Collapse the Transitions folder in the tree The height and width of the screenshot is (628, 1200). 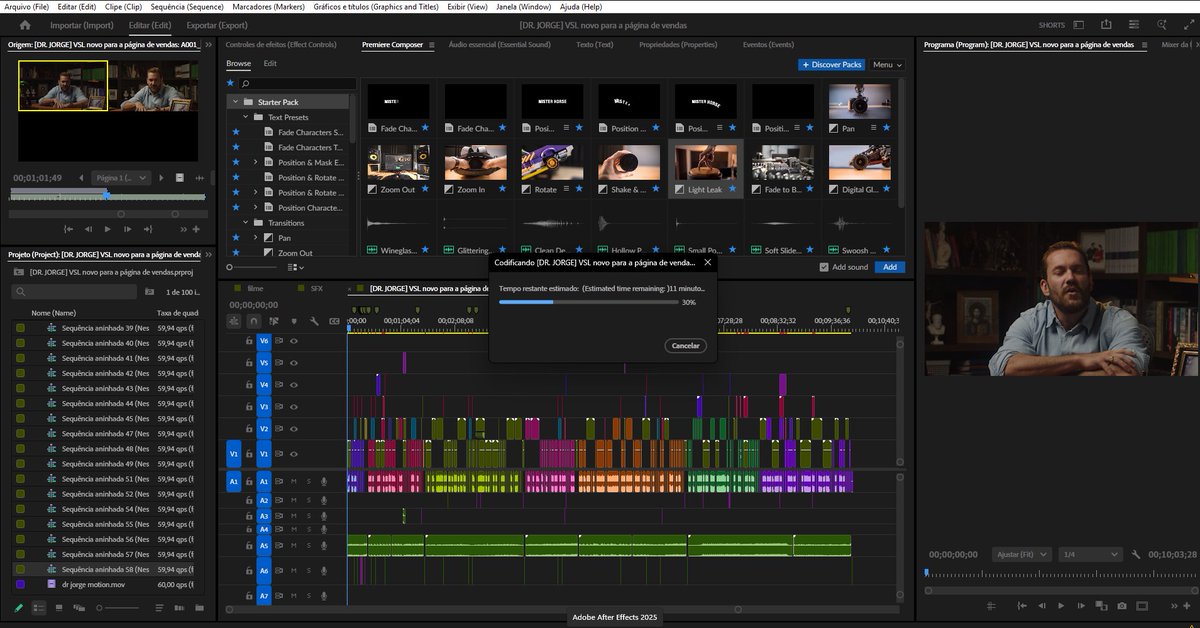246,223
